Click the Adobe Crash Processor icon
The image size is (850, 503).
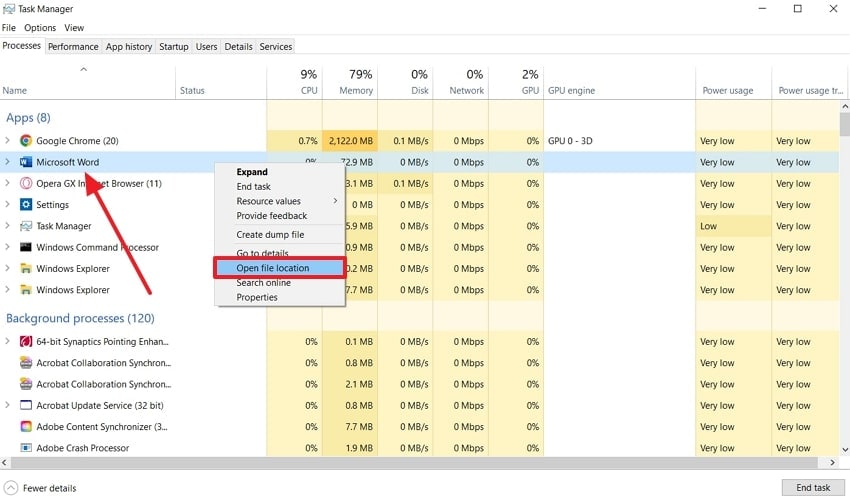coord(26,448)
